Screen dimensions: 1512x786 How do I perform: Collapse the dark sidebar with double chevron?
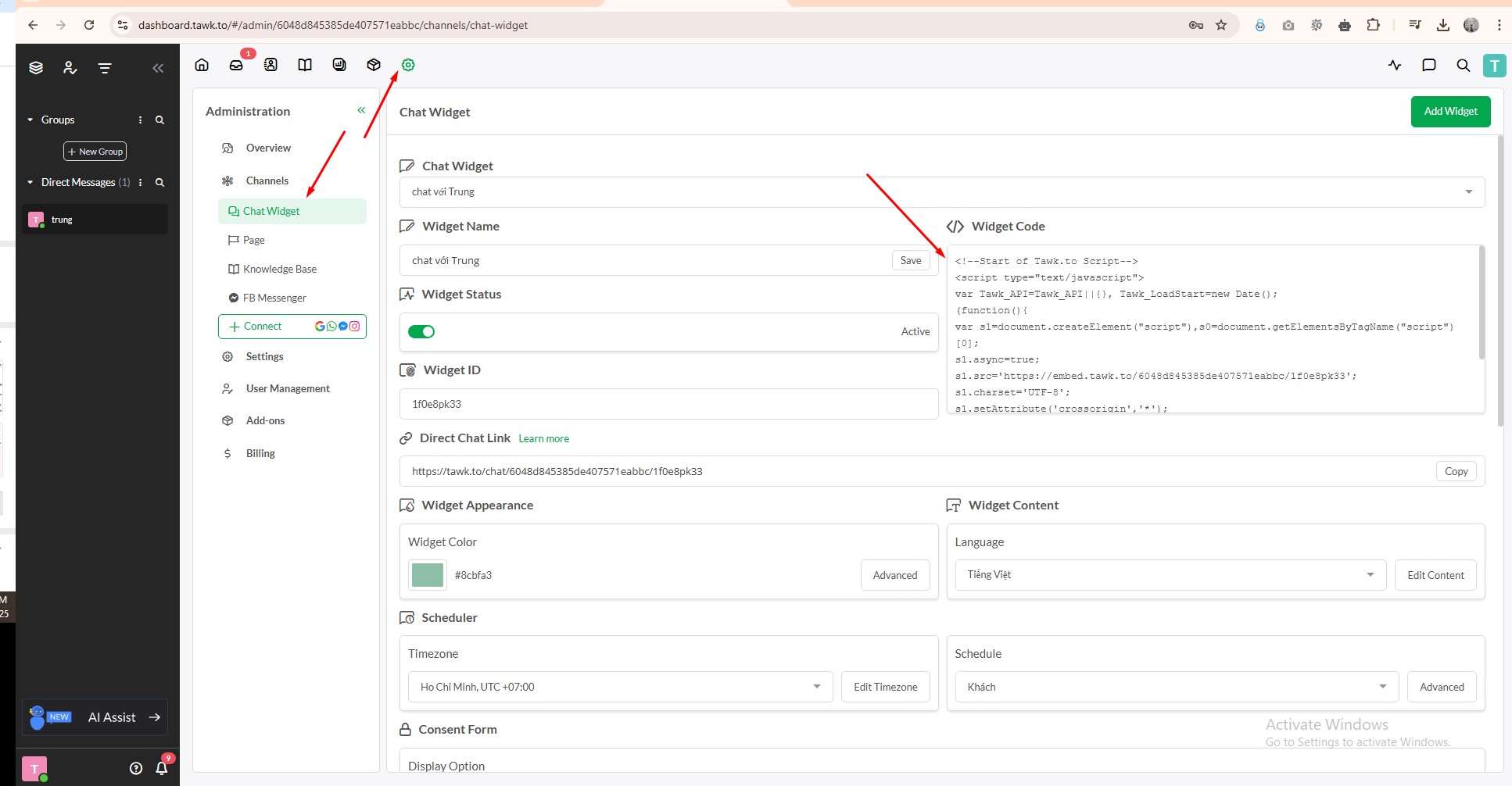pyautogui.click(x=158, y=68)
